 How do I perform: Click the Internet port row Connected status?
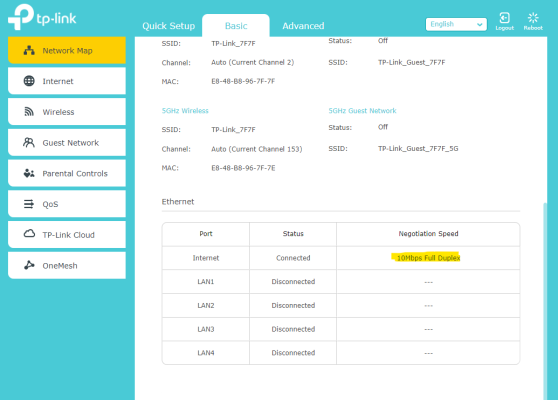tap(293, 258)
